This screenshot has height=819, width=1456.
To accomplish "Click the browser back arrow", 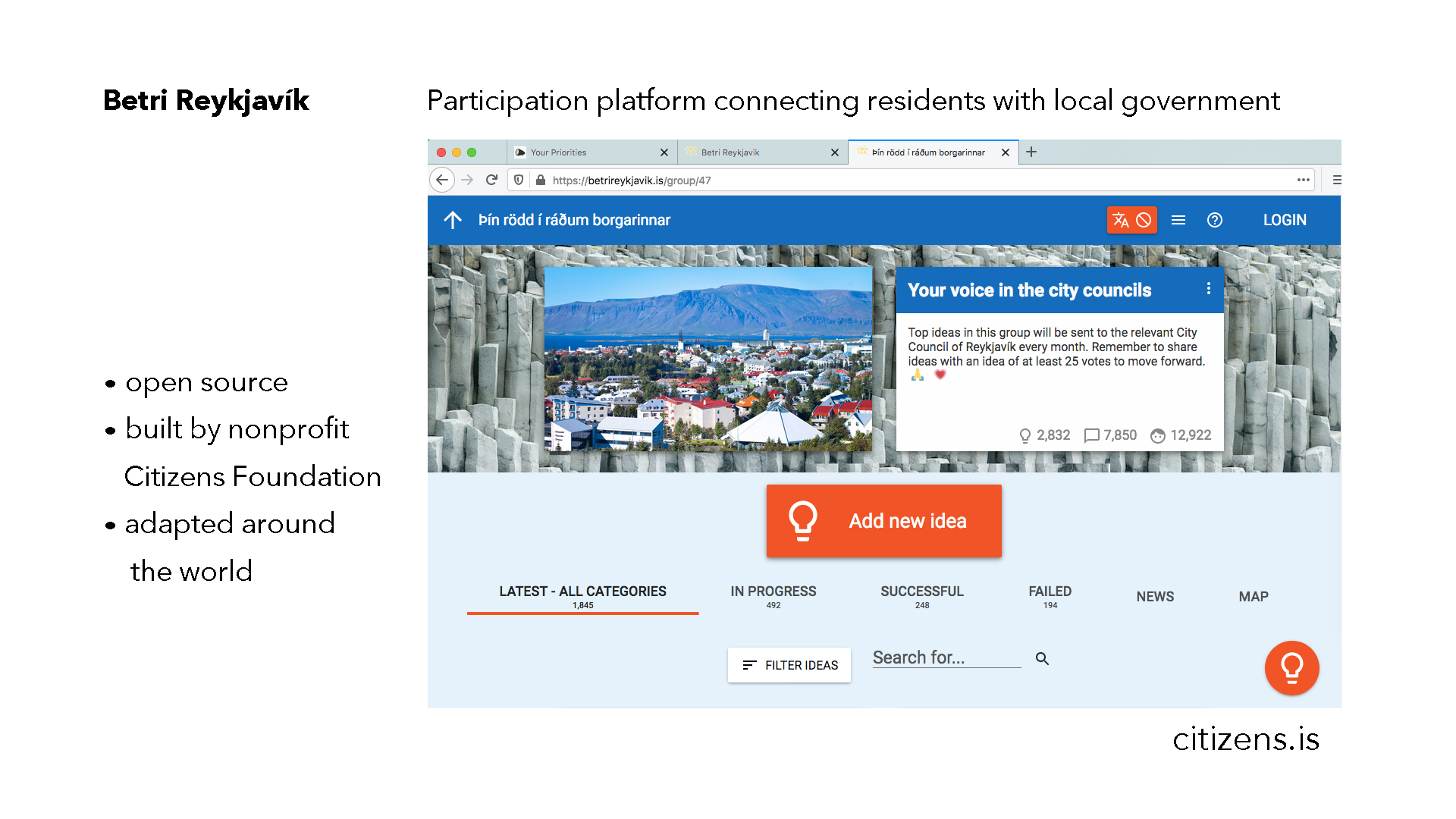I will (x=442, y=180).
